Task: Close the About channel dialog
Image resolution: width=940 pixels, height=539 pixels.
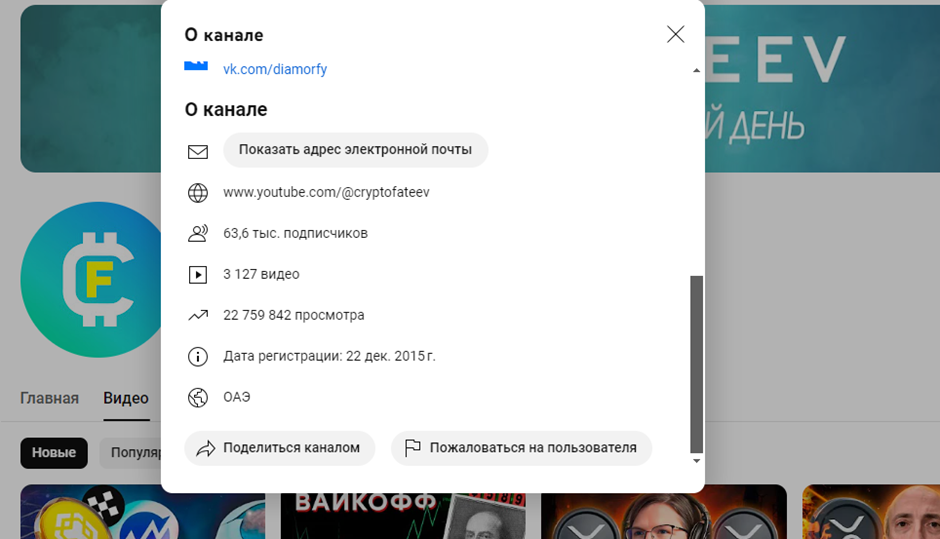Action: pos(676,34)
